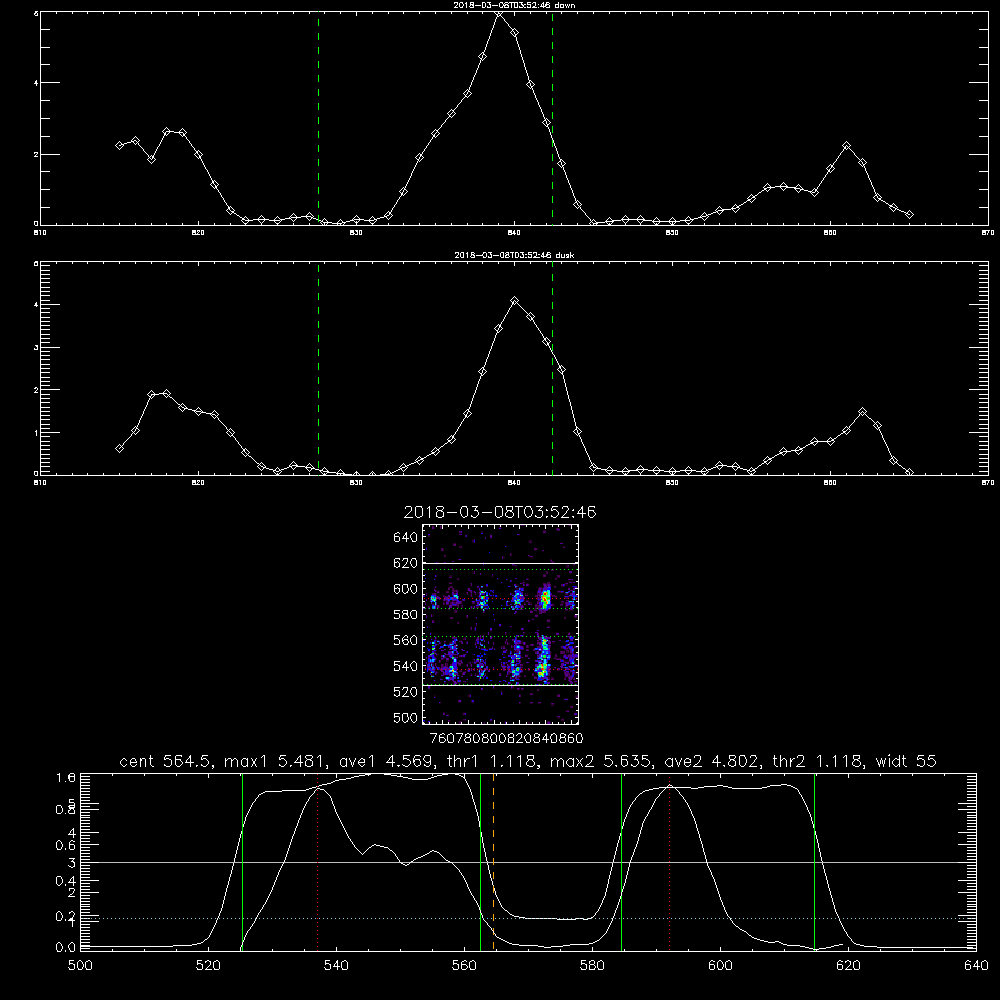1000x1000 pixels.
Task: Click the 520 label on bottom plot x-axis
Action: 208,966
